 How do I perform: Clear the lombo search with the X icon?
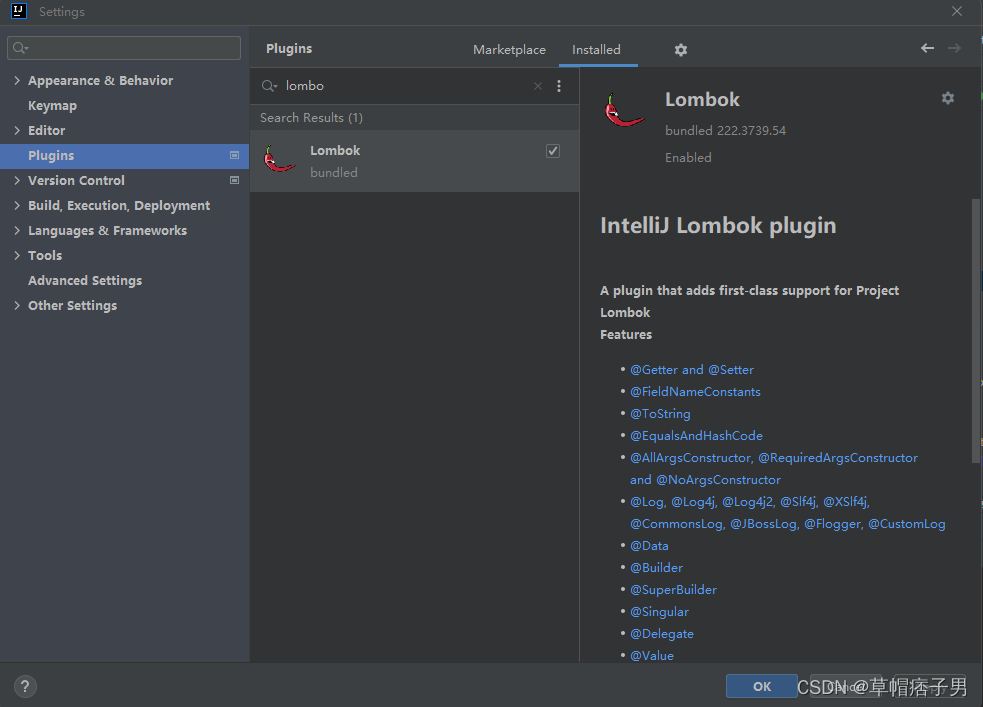(537, 86)
